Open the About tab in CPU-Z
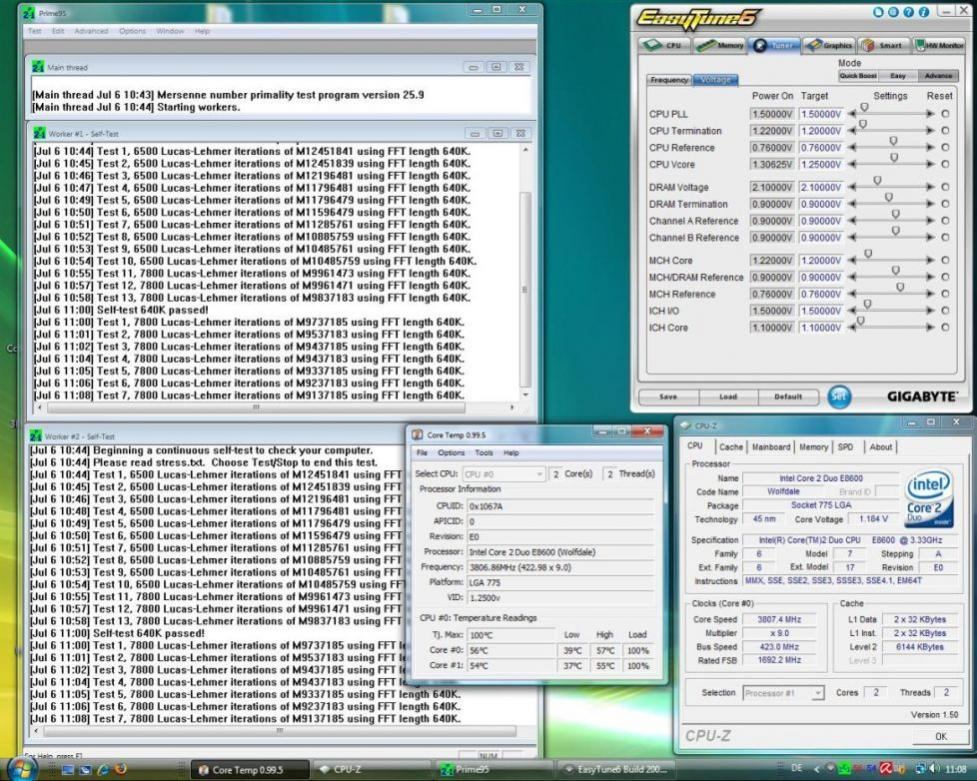977x781 pixels. [x=880, y=447]
